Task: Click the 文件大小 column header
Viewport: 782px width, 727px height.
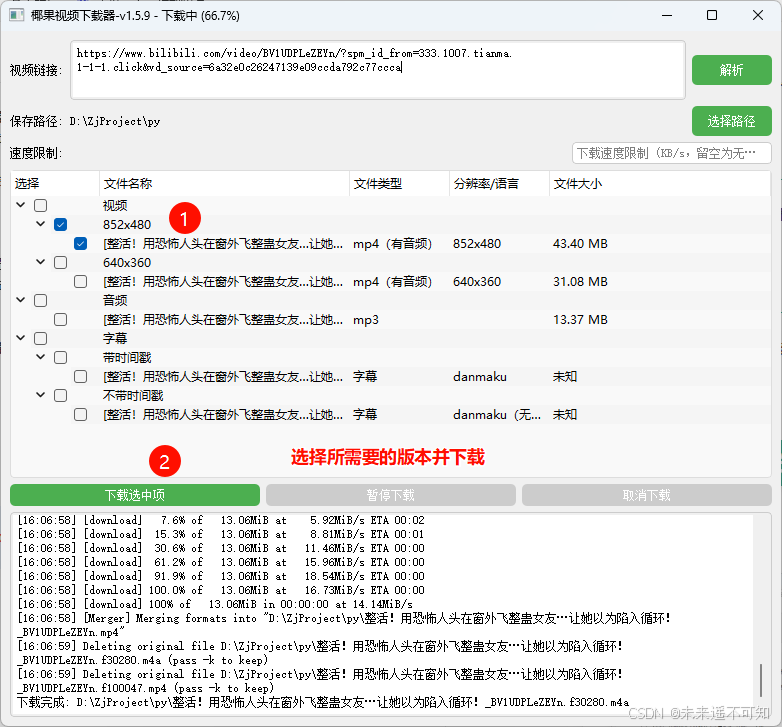Action: (x=660, y=183)
